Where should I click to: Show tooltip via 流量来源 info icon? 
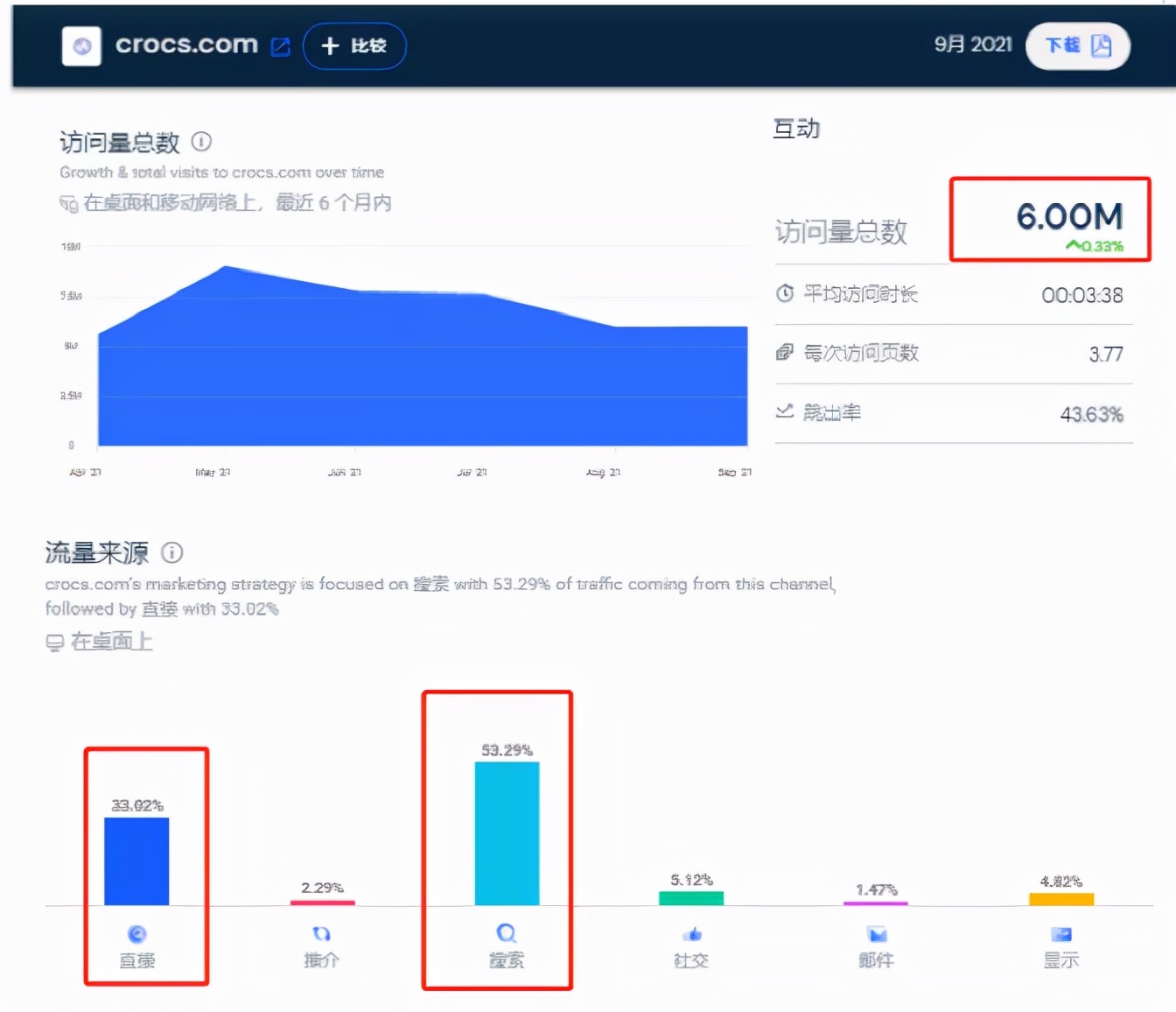coord(171,552)
